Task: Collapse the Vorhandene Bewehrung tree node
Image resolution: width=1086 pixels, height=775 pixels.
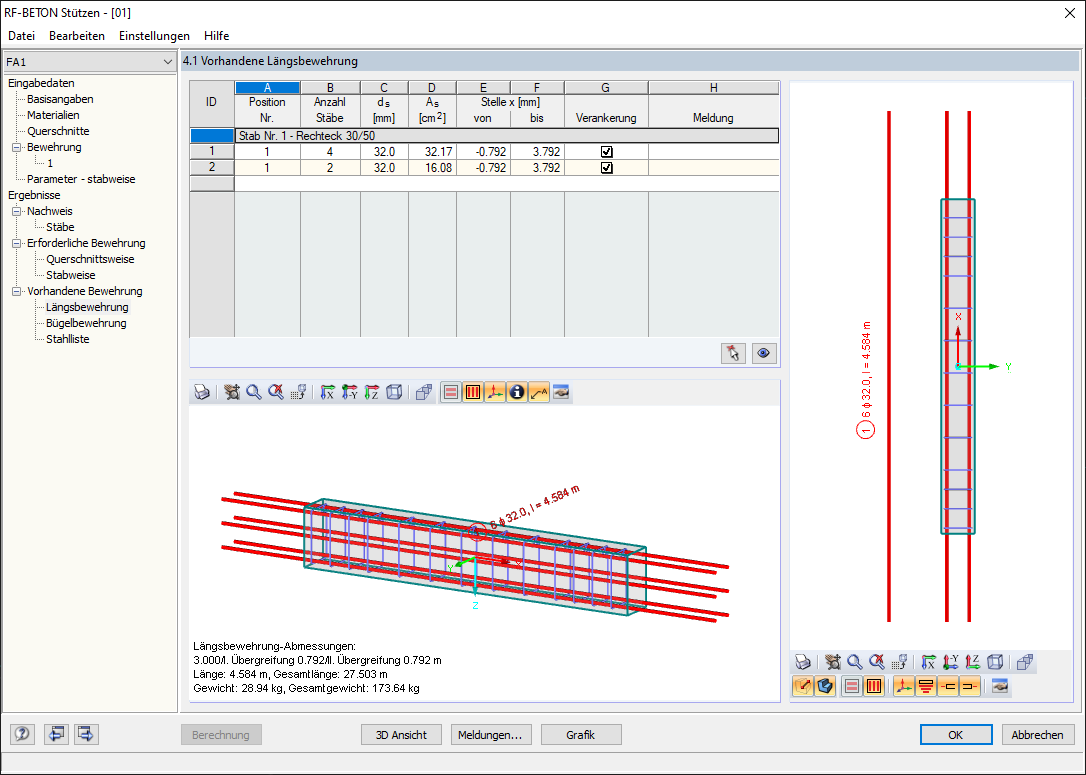Action: click(17, 292)
